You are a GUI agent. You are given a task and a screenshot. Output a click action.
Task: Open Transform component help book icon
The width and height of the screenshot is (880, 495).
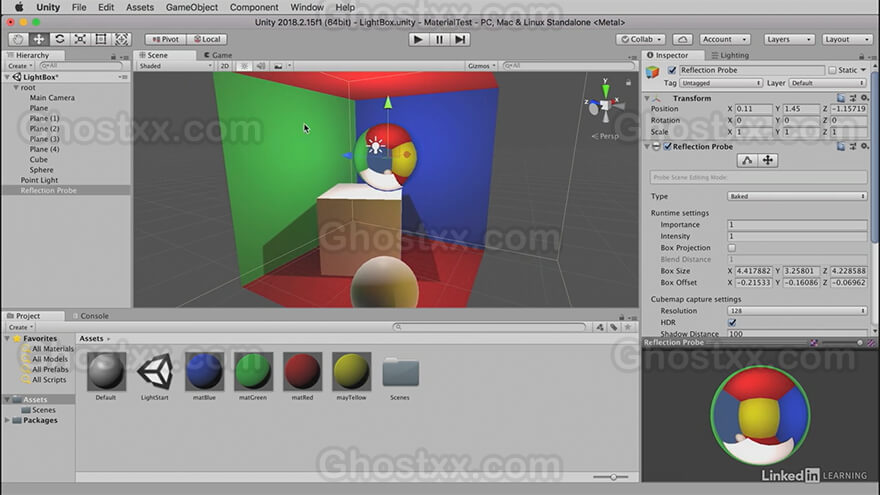[840, 98]
